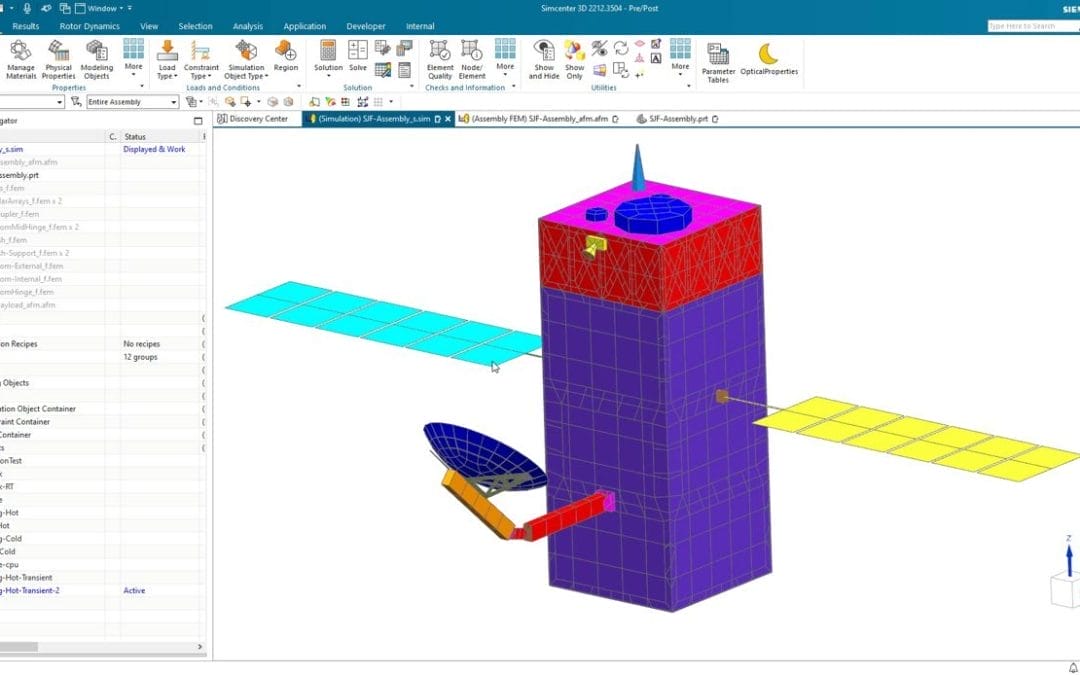Switch to the View ribbon tab
The height and width of the screenshot is (675, 1080).
pos(149,26)
